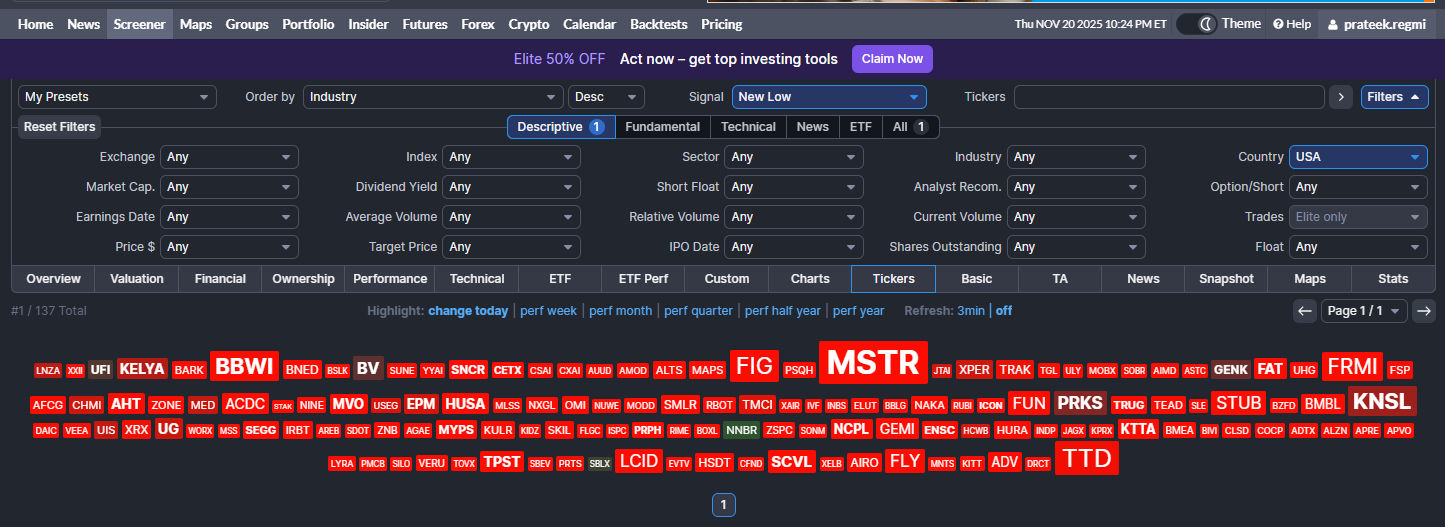Open the My Presets dropdown
Image resolution: width=1445 pixels, height=527 pixels.
coord(117,97)
